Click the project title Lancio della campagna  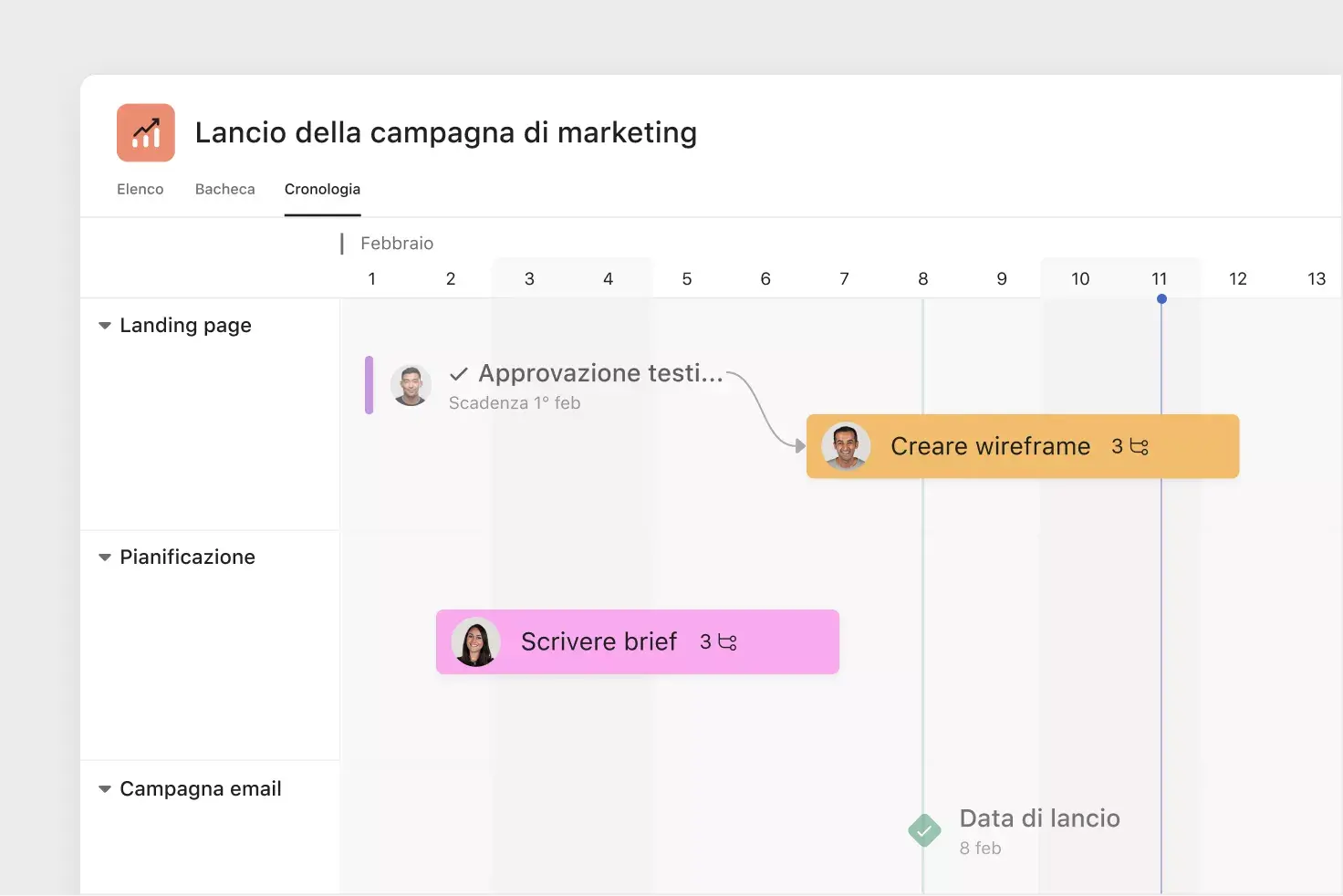tap(445, 132)
